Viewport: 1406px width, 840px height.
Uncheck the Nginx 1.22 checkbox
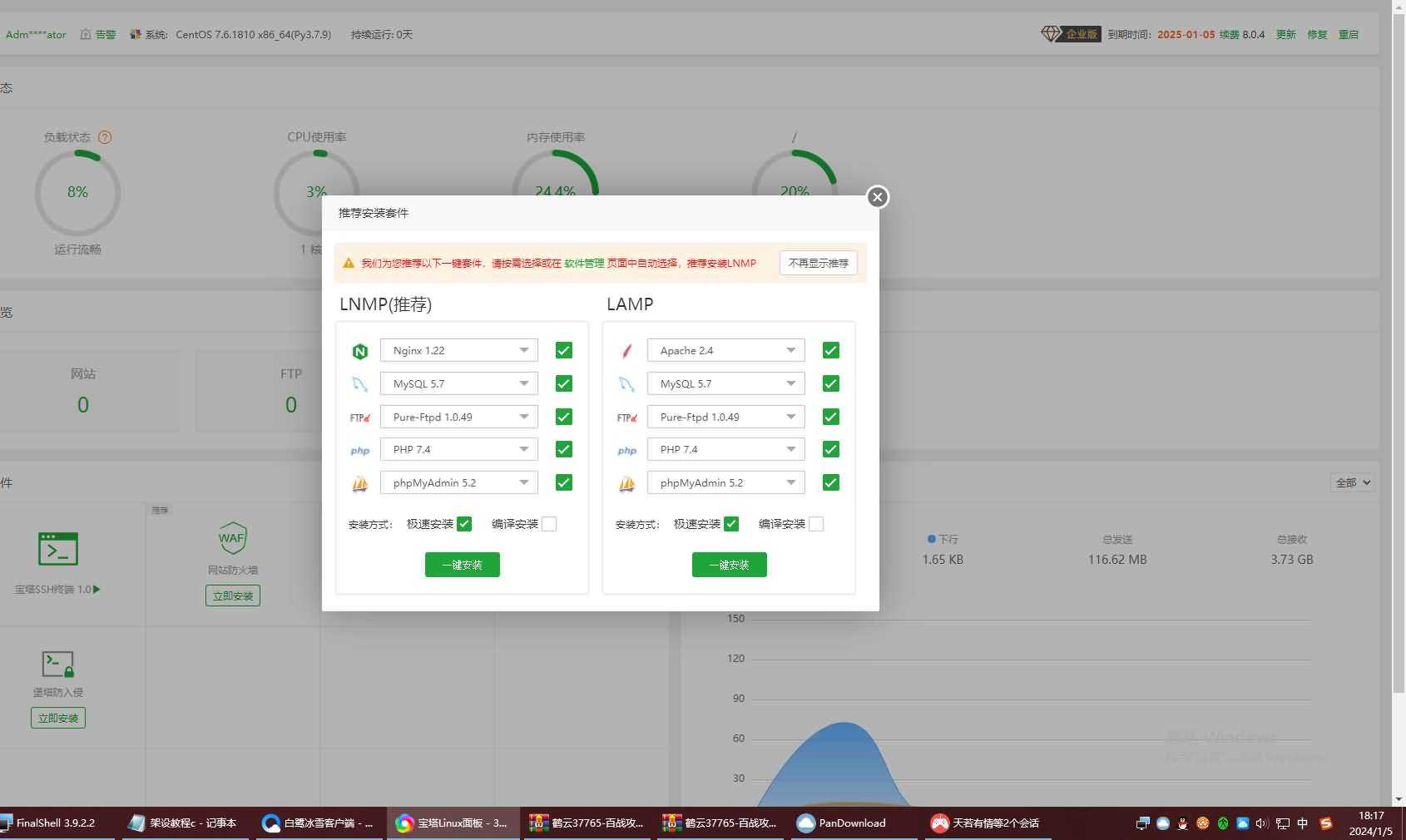[564, 350]
